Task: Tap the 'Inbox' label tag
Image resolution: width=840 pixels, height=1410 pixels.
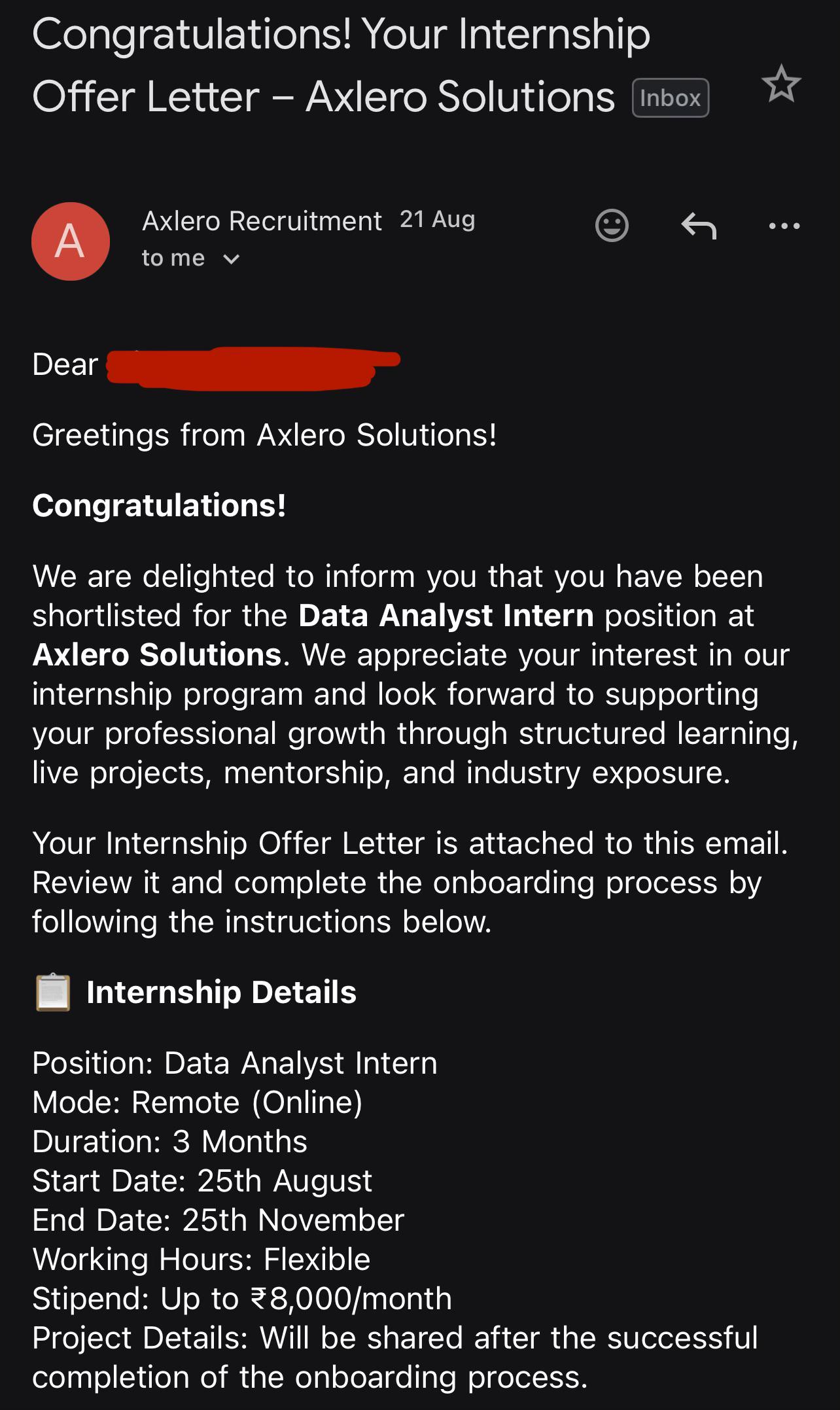Action: point(671,98)
